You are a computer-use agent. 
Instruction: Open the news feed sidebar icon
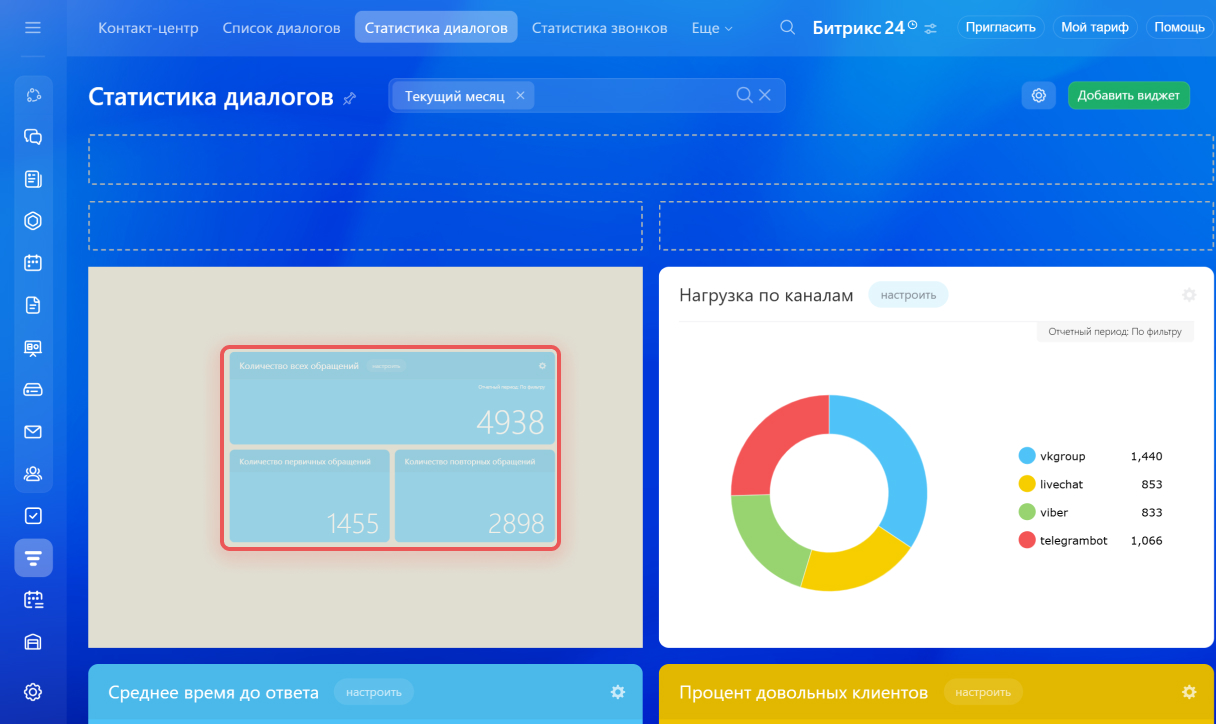click(33, 179)
